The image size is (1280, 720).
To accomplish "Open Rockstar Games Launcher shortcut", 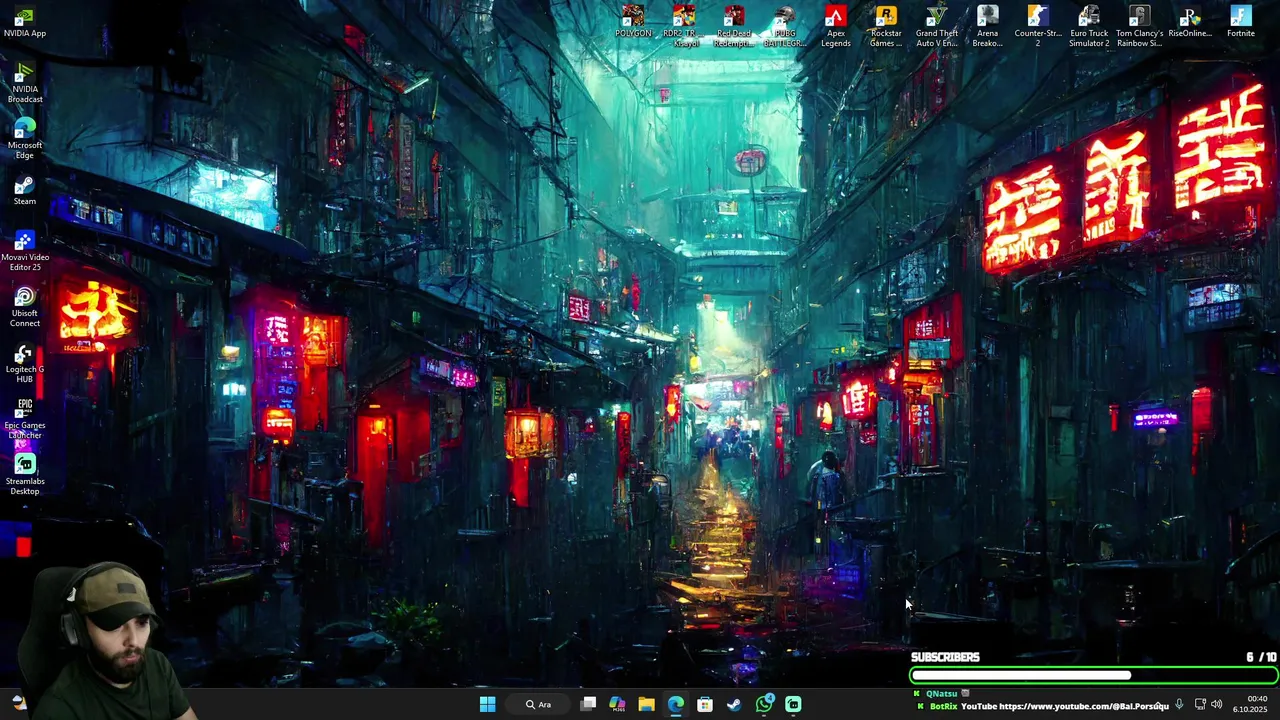I will (x=886, y=27).
